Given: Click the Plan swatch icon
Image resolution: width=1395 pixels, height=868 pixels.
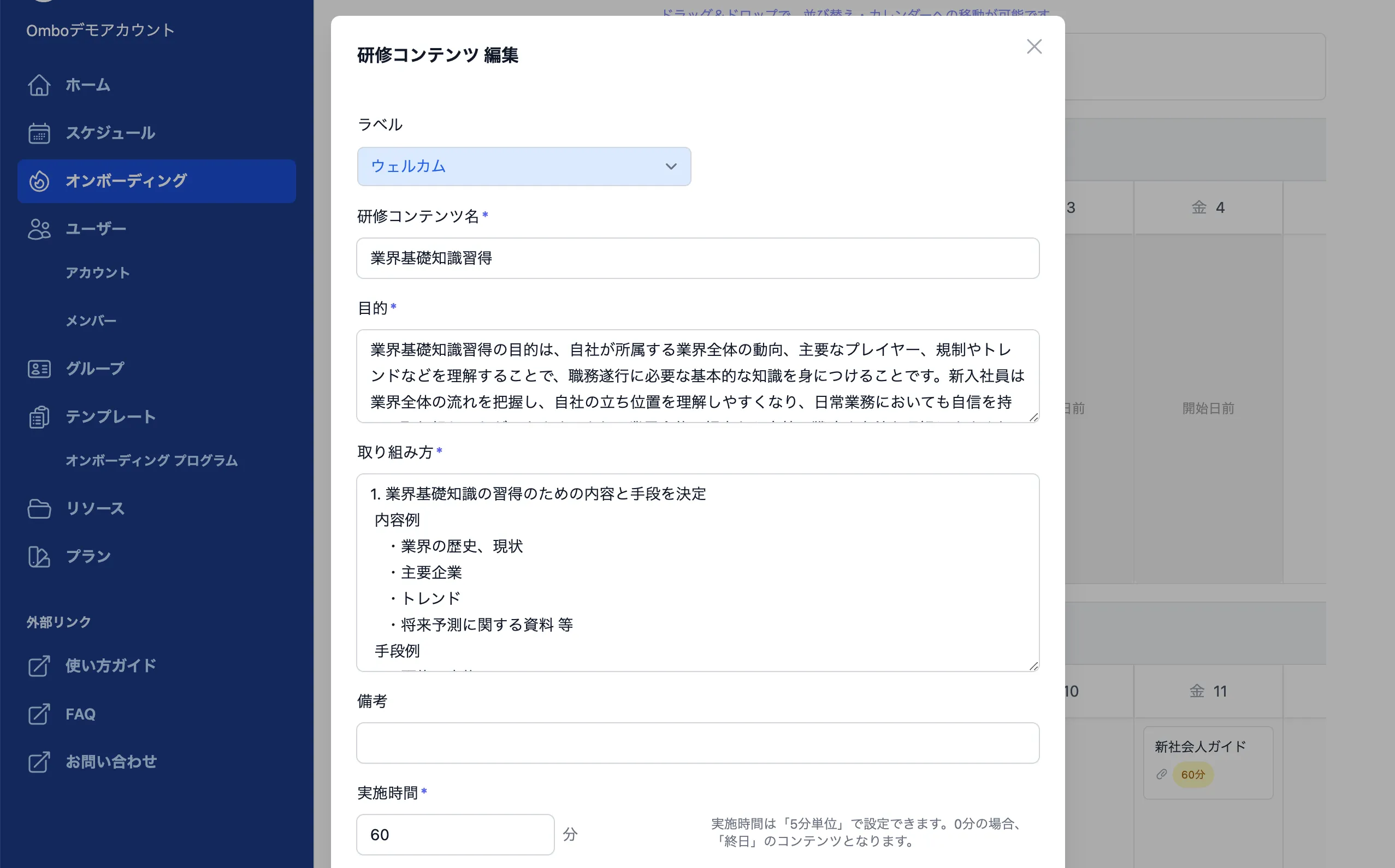Looking at the screenshot, I should coord(39,557).
